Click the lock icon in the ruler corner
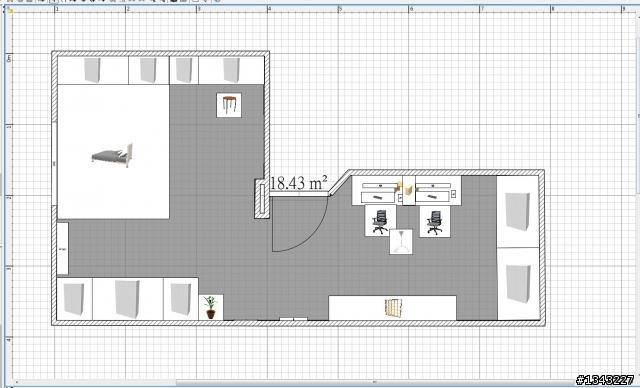 point(9,10)
